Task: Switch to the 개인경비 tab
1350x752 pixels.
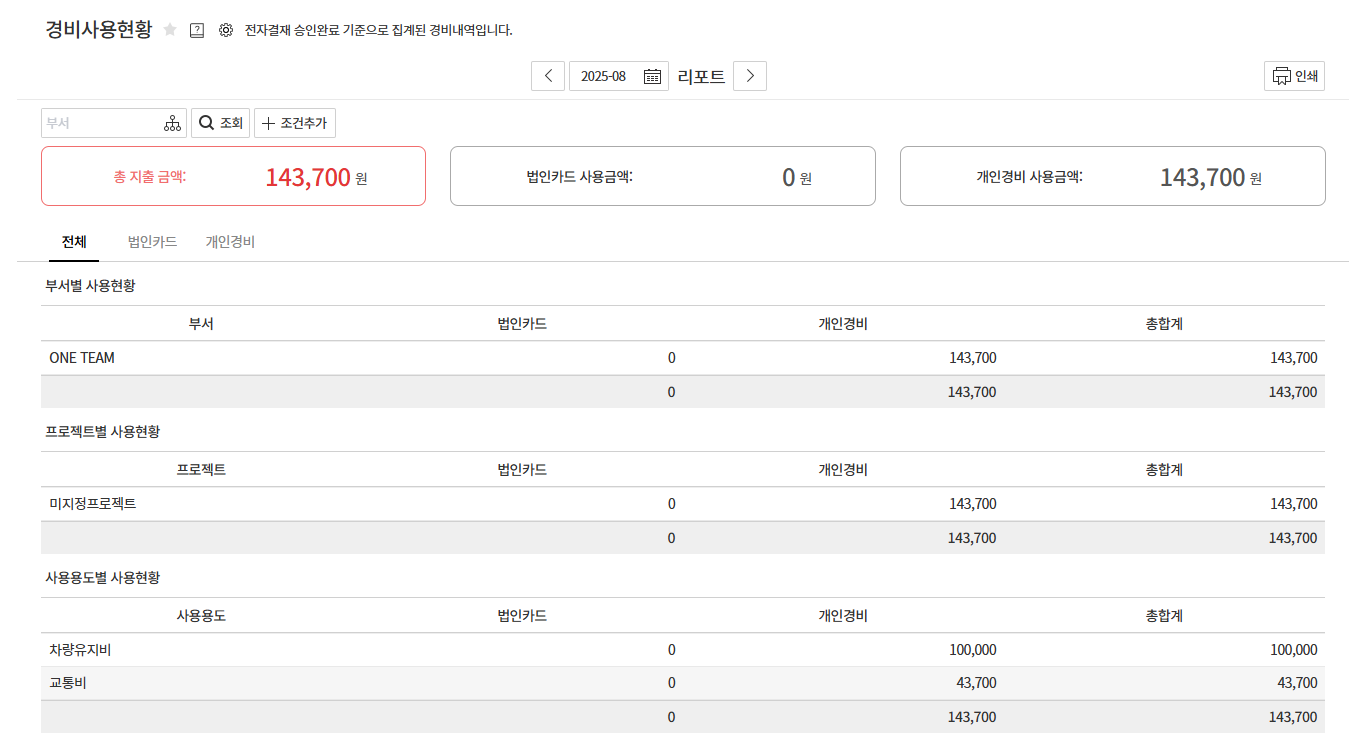Action: 230,242
